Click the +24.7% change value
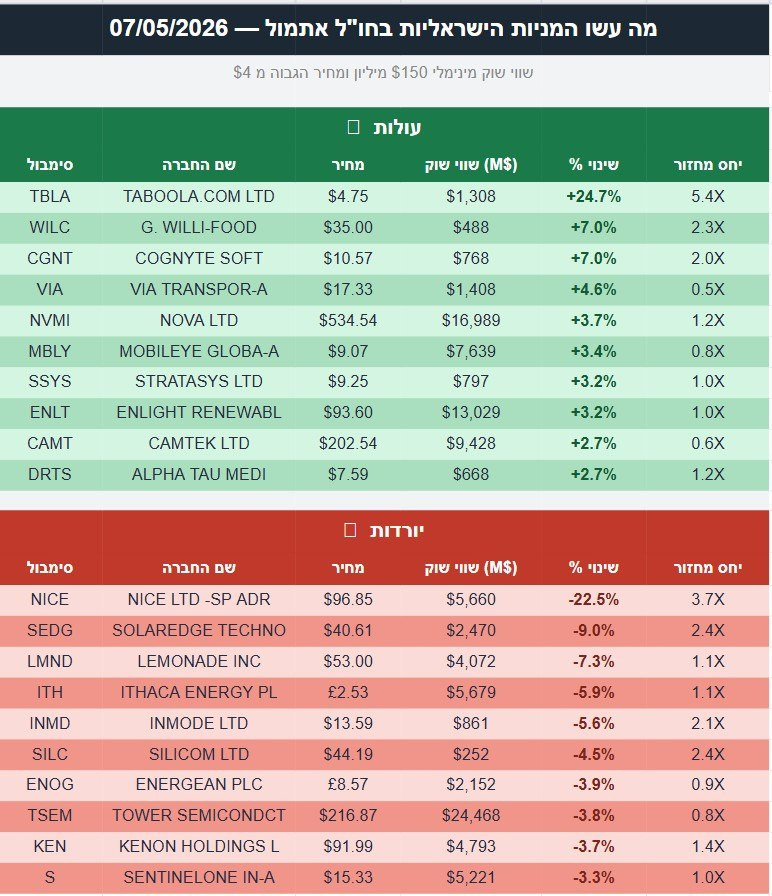The image size is (772, 896). pos(593,197)
